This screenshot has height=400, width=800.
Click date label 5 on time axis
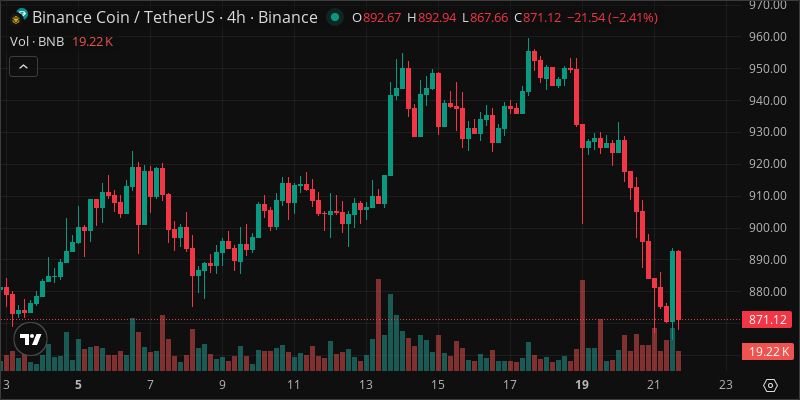pos(78,385)
